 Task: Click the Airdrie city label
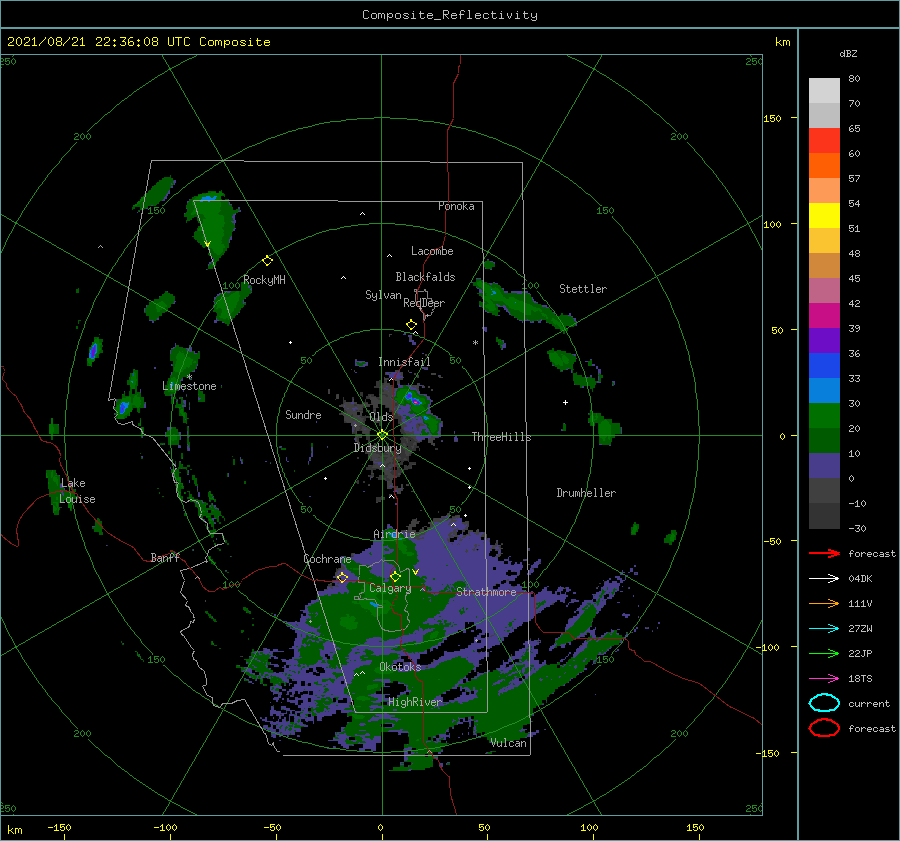[x=394, y=534]
